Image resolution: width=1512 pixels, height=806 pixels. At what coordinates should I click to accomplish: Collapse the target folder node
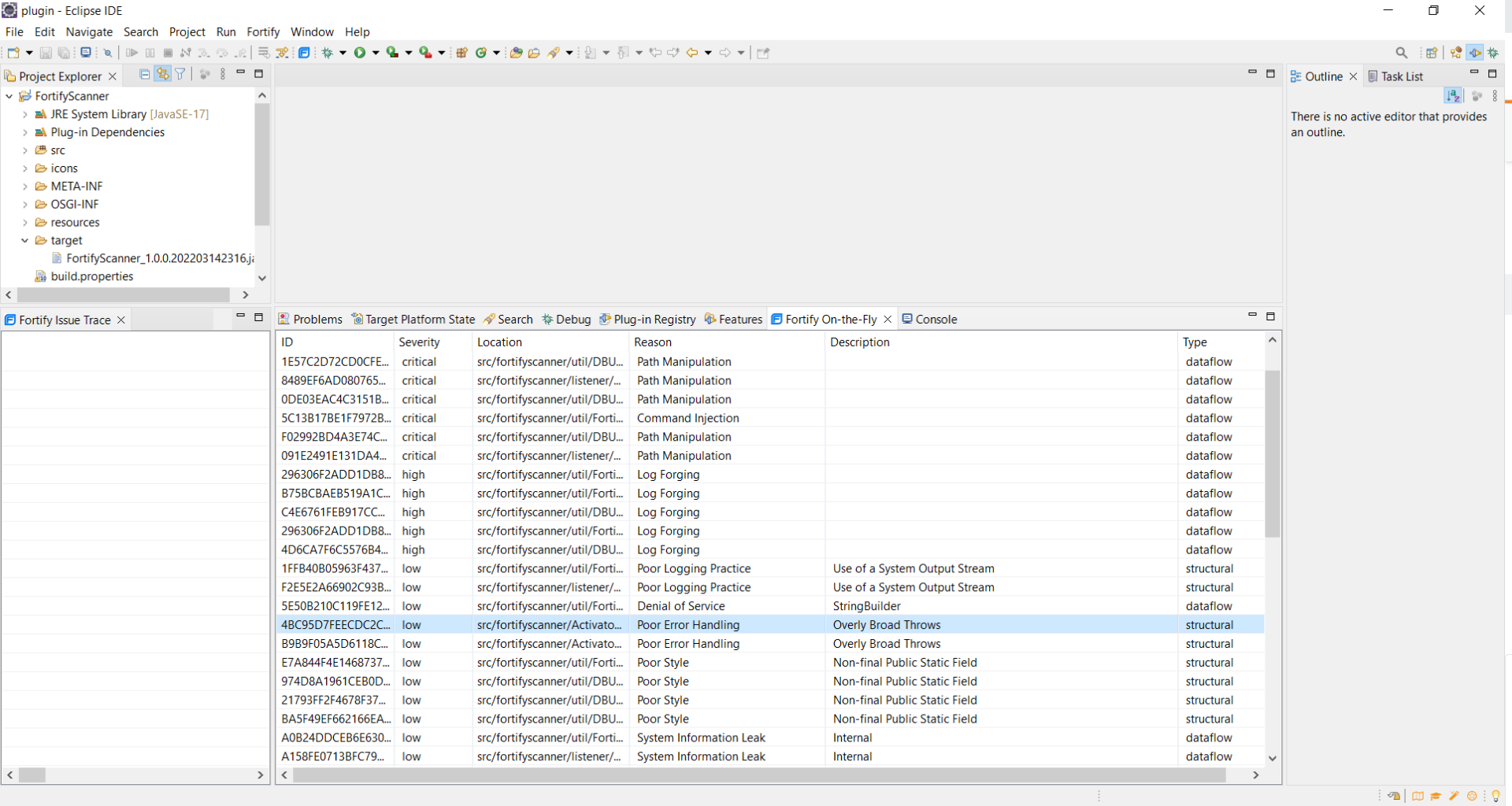pyautogui.click(x=25, y=241)
